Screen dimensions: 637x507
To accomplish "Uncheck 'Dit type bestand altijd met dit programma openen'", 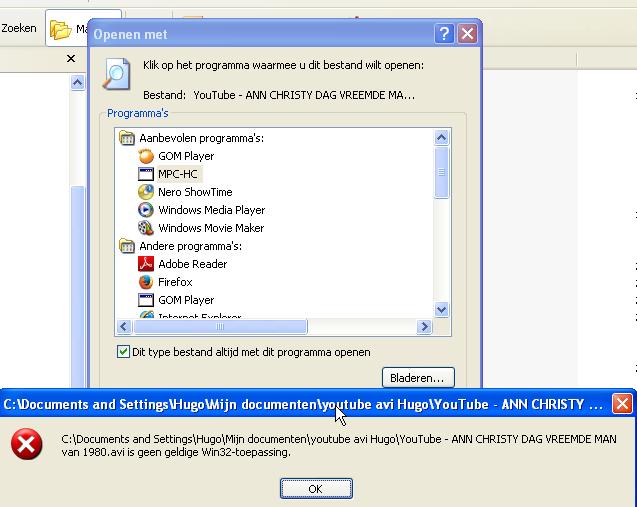I will point(123,351).
